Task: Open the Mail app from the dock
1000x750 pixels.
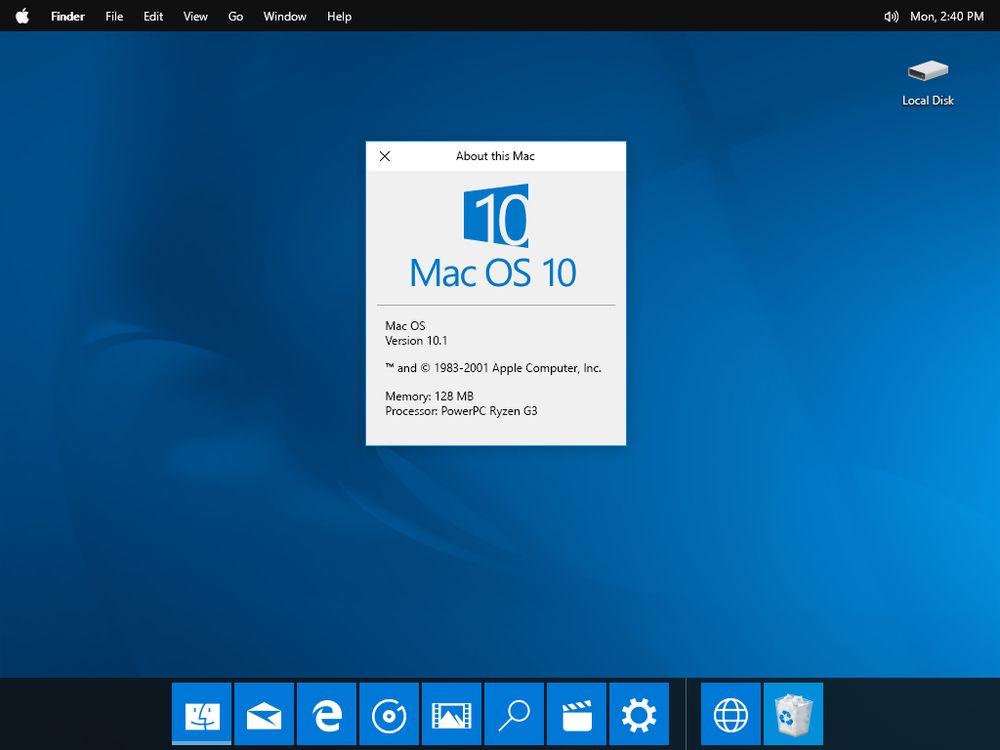Action: coord(264,714)
